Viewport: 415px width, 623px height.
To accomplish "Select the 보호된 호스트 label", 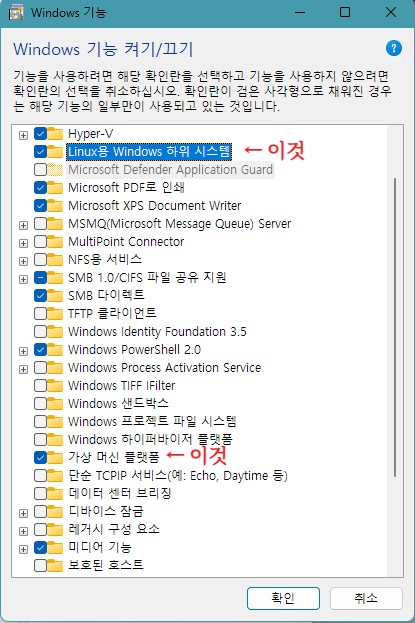I will [x=106, y=565].
